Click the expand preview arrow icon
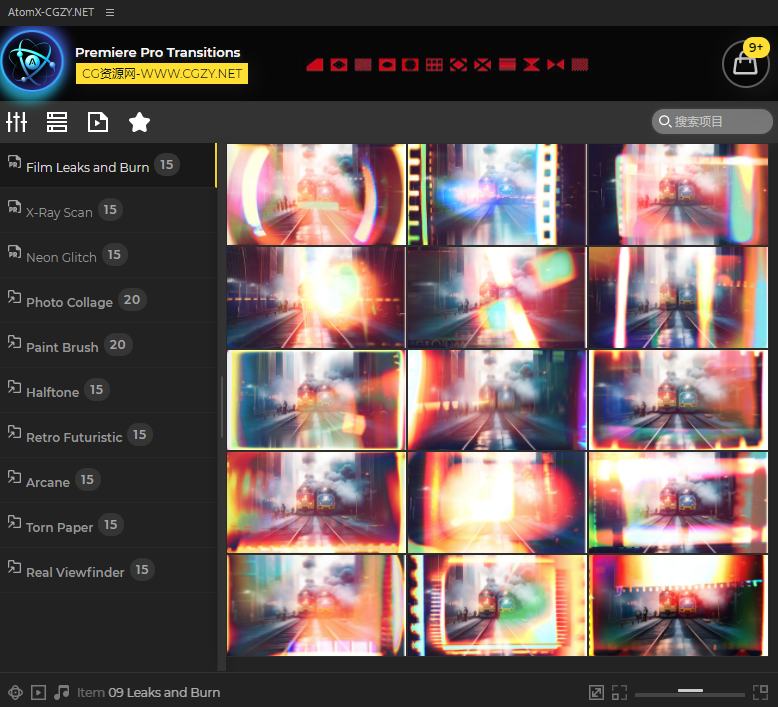Image resolution: width=778 pixels, height=707 pixels. (596, 692)
